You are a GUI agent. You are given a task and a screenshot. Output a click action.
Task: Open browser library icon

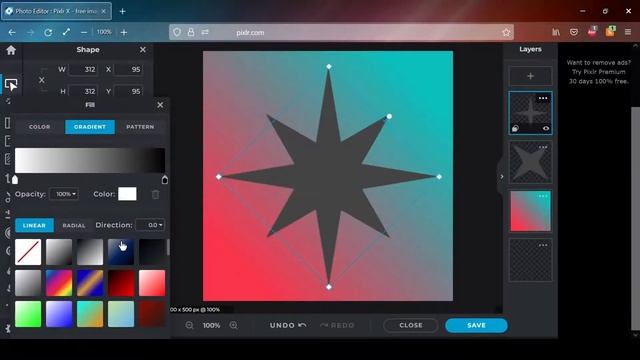pyautogui.click(x=556, y=32)
